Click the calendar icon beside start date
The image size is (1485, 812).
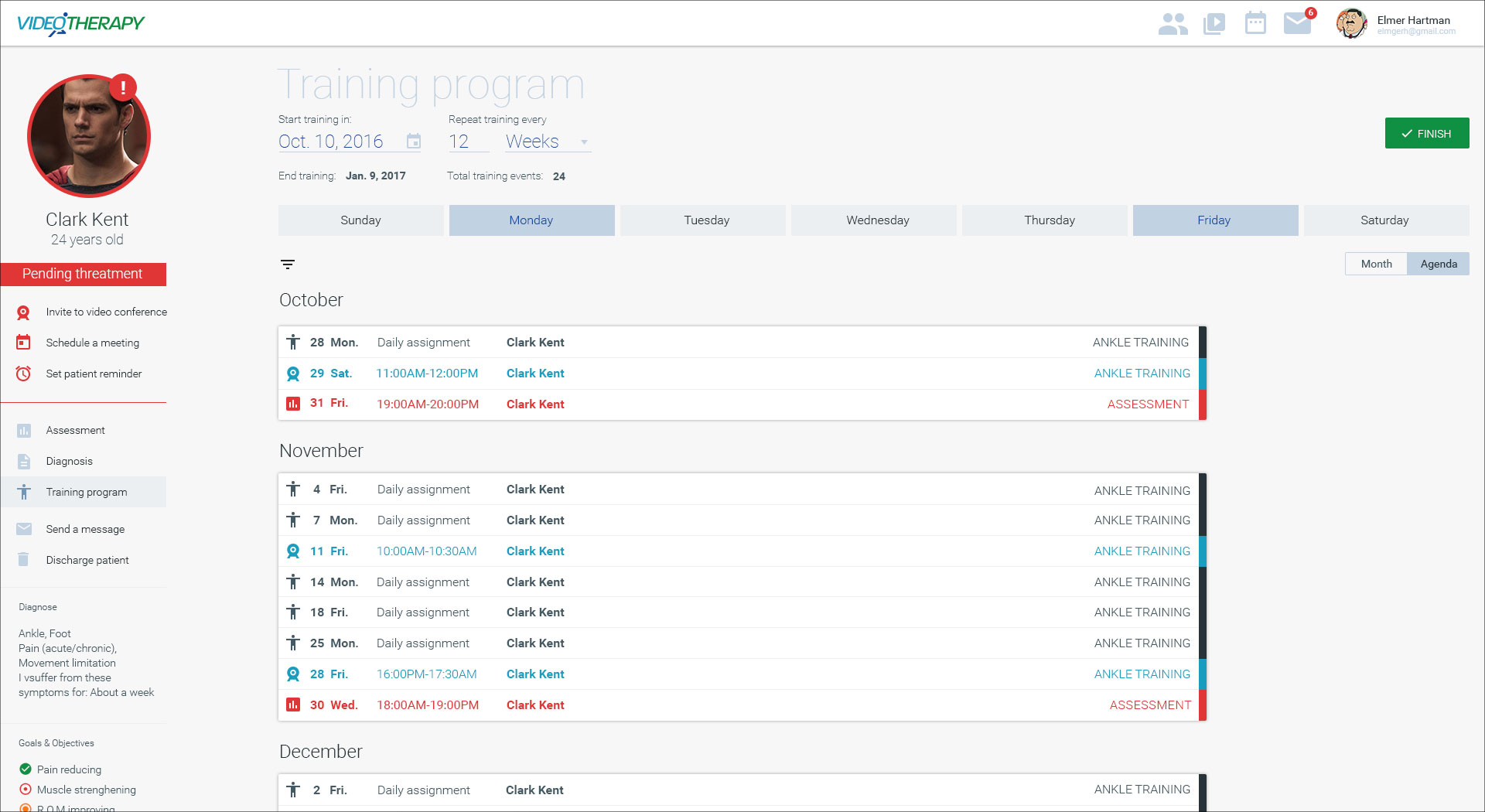pyautogui.click(x=414, y=142)
